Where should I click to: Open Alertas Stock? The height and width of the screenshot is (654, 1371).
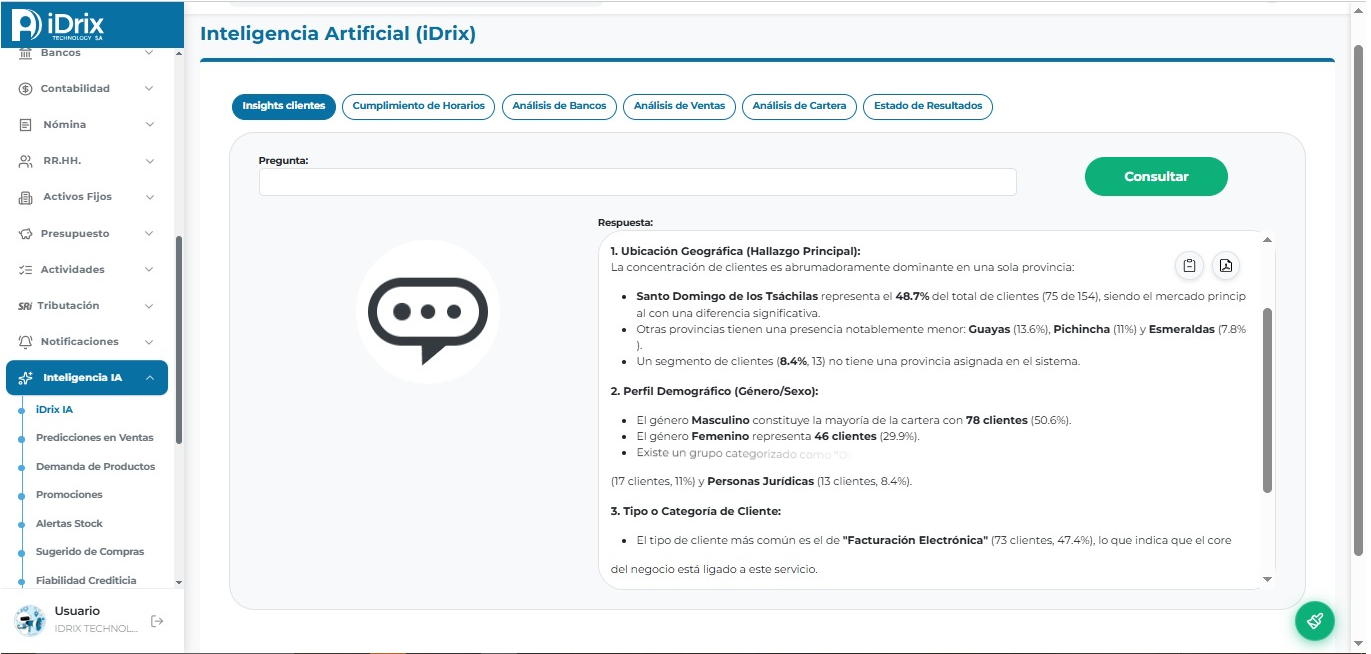pos(69,524)
